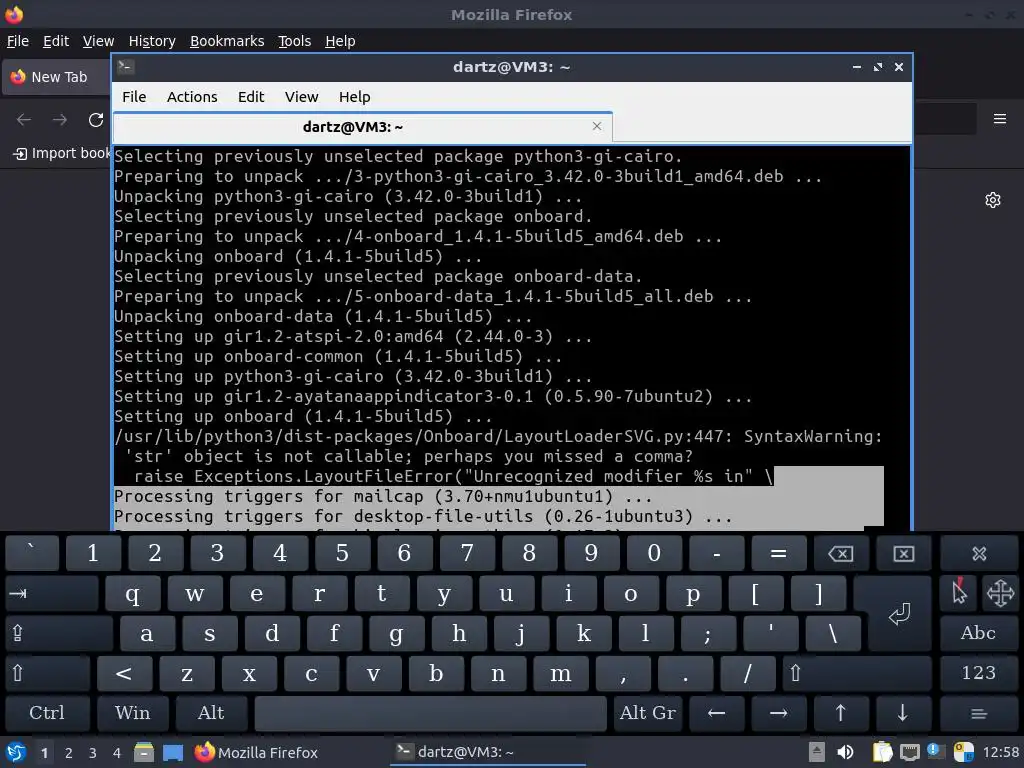Click the Onboard mouse click helper icon
Screen dimensions: 1024x768
pyautogui.click(x=959, y=594)
